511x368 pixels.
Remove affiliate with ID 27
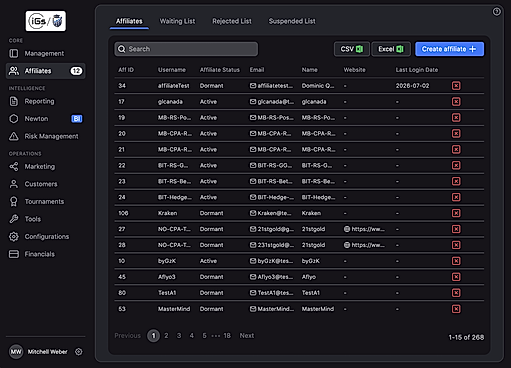click(x=456, y=229)
